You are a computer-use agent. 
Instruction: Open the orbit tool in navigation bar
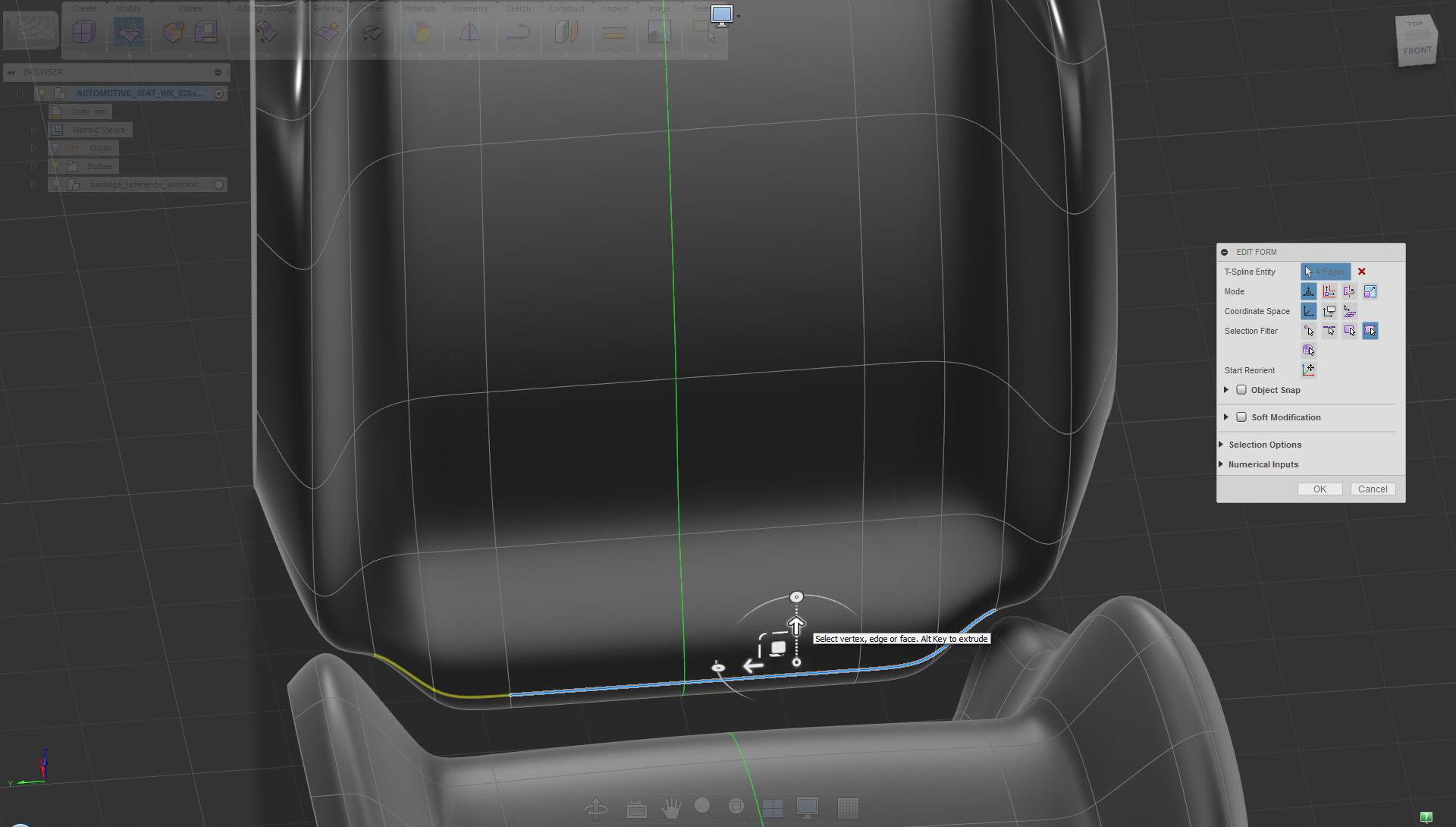(596, 808)
